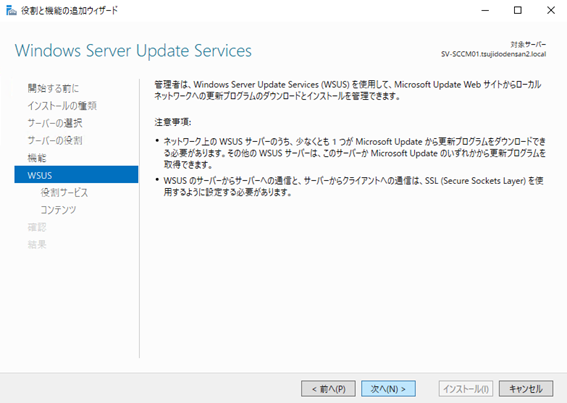Click the Windows Server Update Services heading
This screenshot has width=567, height=403.
click(133, 51)
